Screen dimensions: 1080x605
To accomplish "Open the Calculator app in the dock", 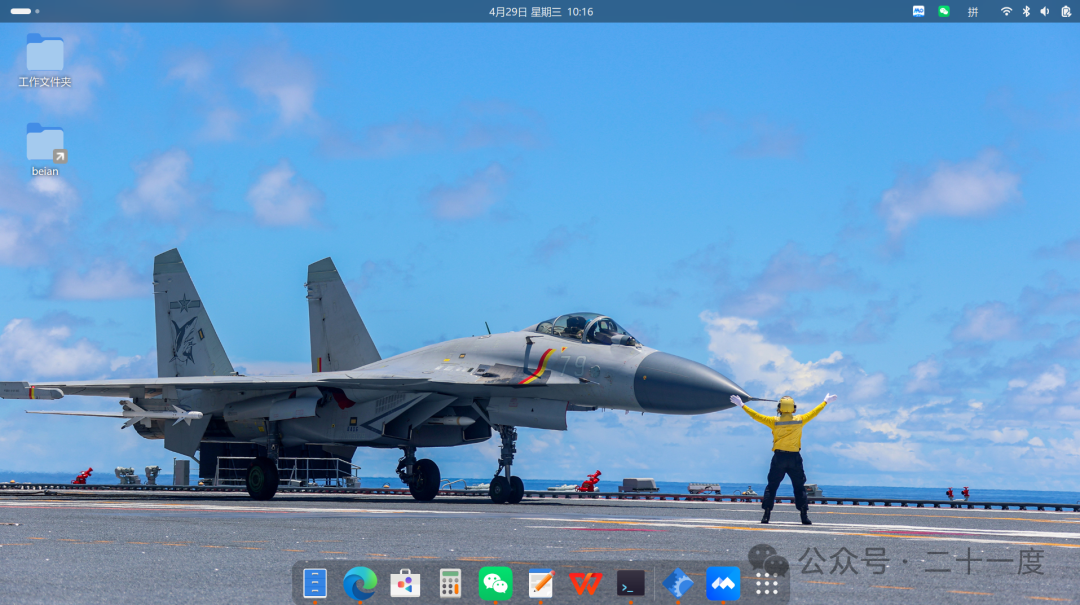I will pyautogui.click(x=450, y=584).
